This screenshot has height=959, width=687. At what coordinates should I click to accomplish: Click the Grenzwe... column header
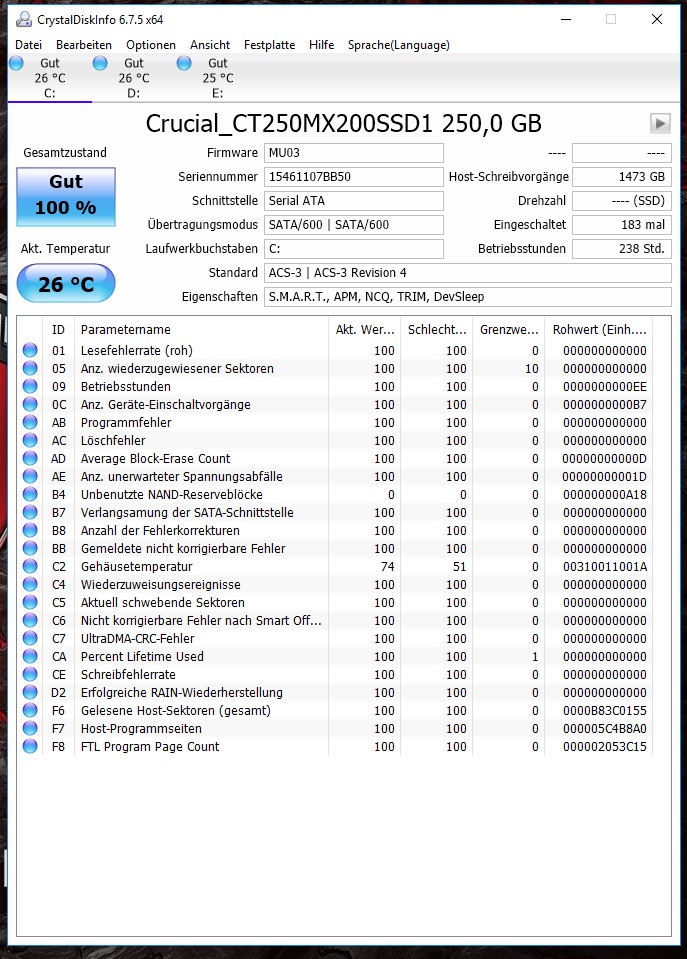pyautogui.click(x=509, y=330)
